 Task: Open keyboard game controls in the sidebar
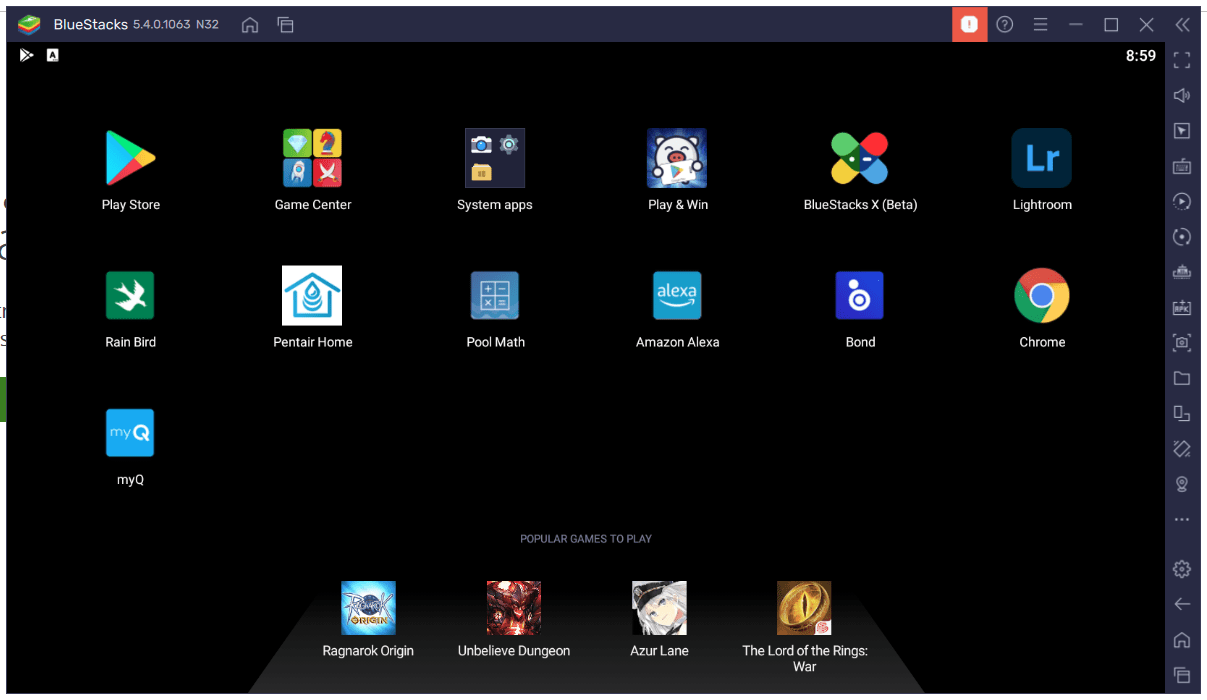[1182, 166]
